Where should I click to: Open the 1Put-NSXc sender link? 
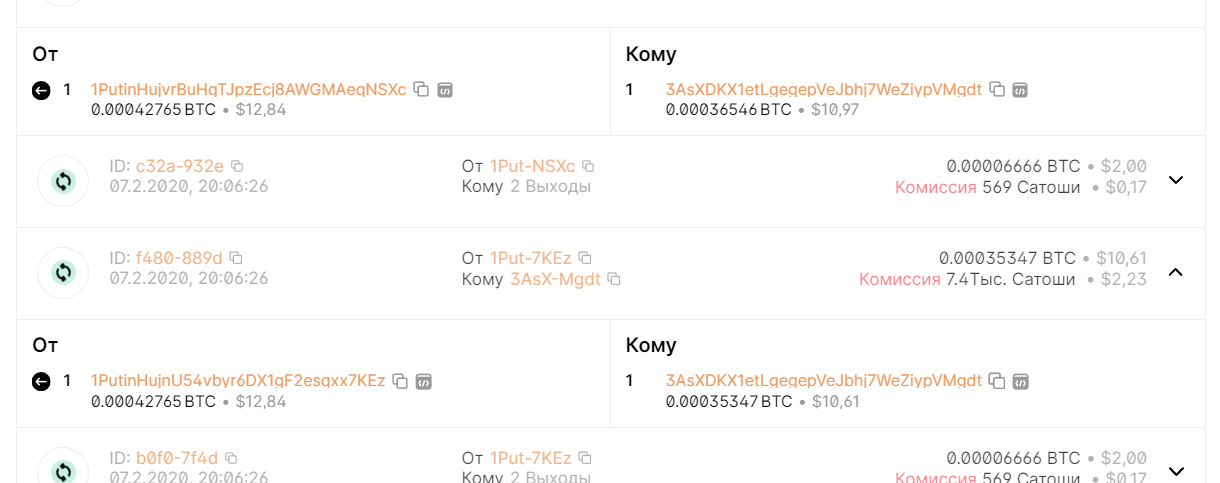(x=532, y=166)
